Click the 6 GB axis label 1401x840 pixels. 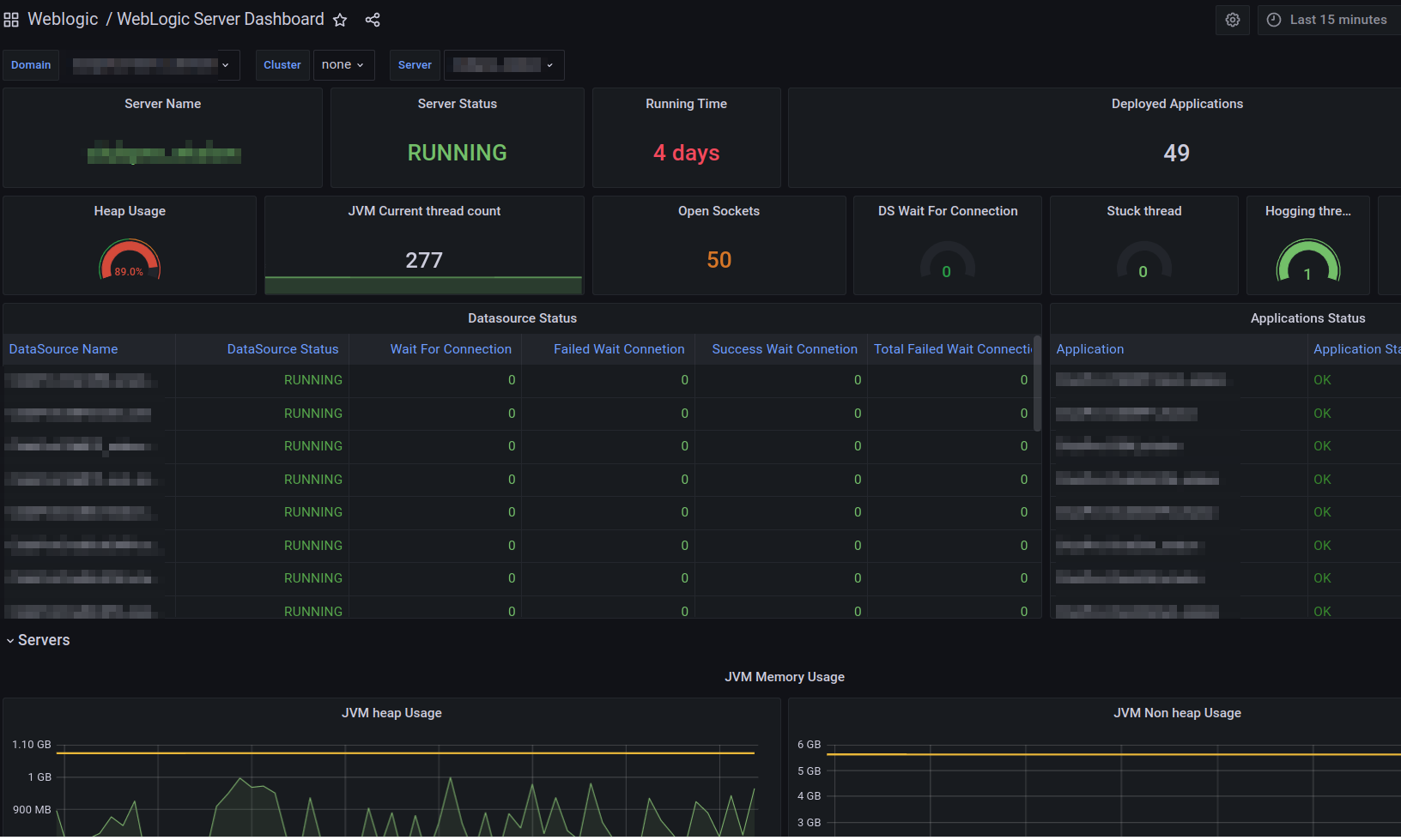coord(809,745)
